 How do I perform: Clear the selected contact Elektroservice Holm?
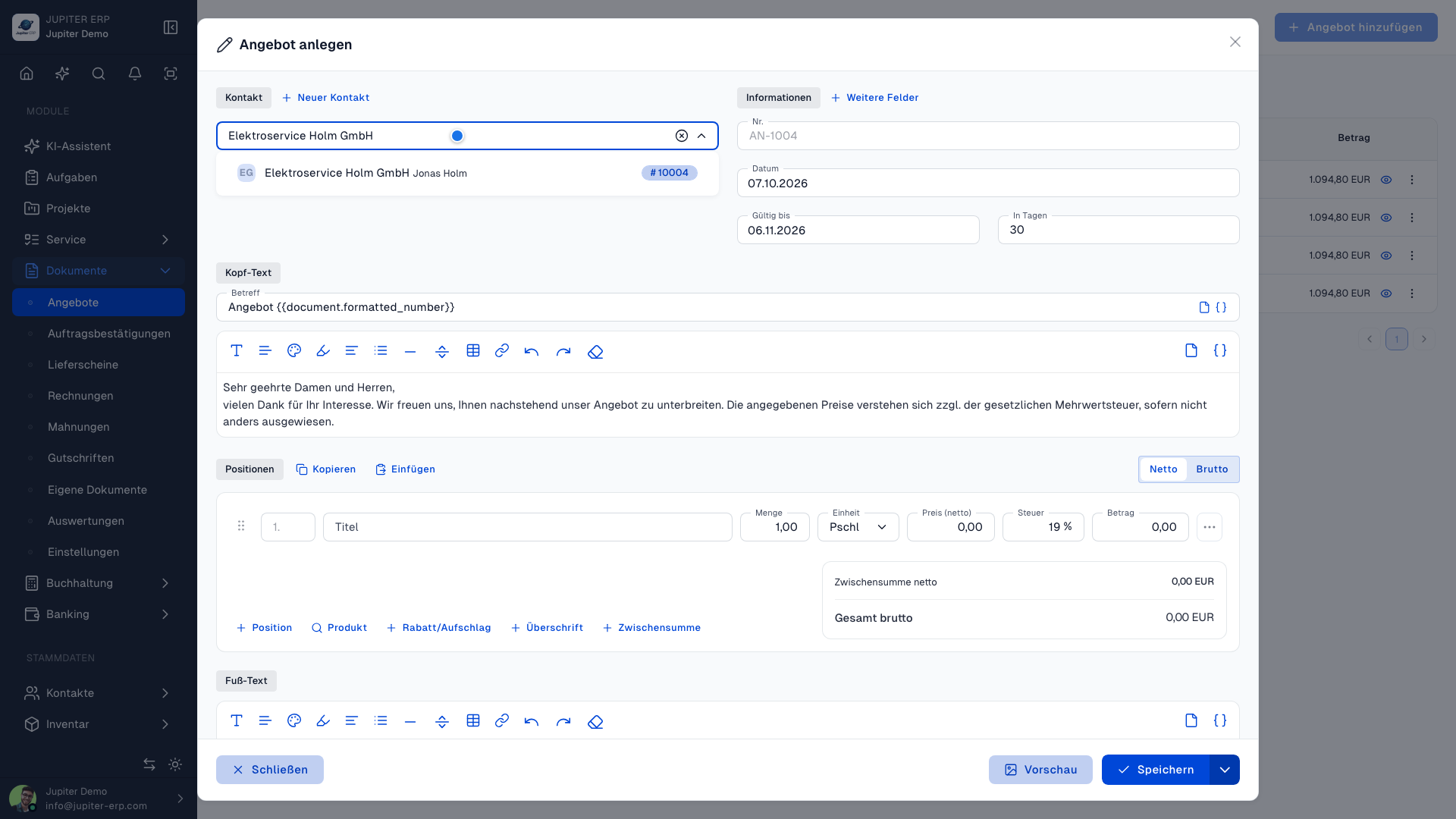point(682,136)
